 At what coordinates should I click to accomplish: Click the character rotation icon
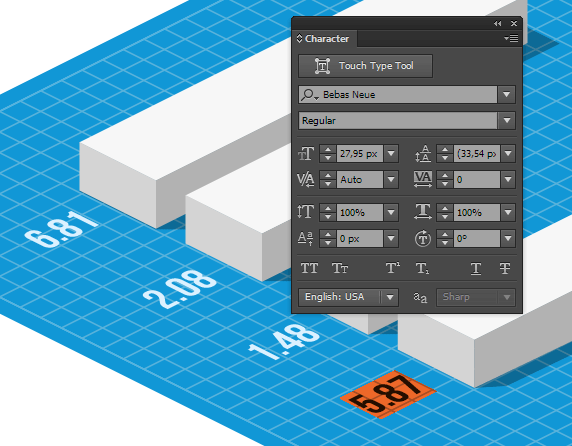423,238
